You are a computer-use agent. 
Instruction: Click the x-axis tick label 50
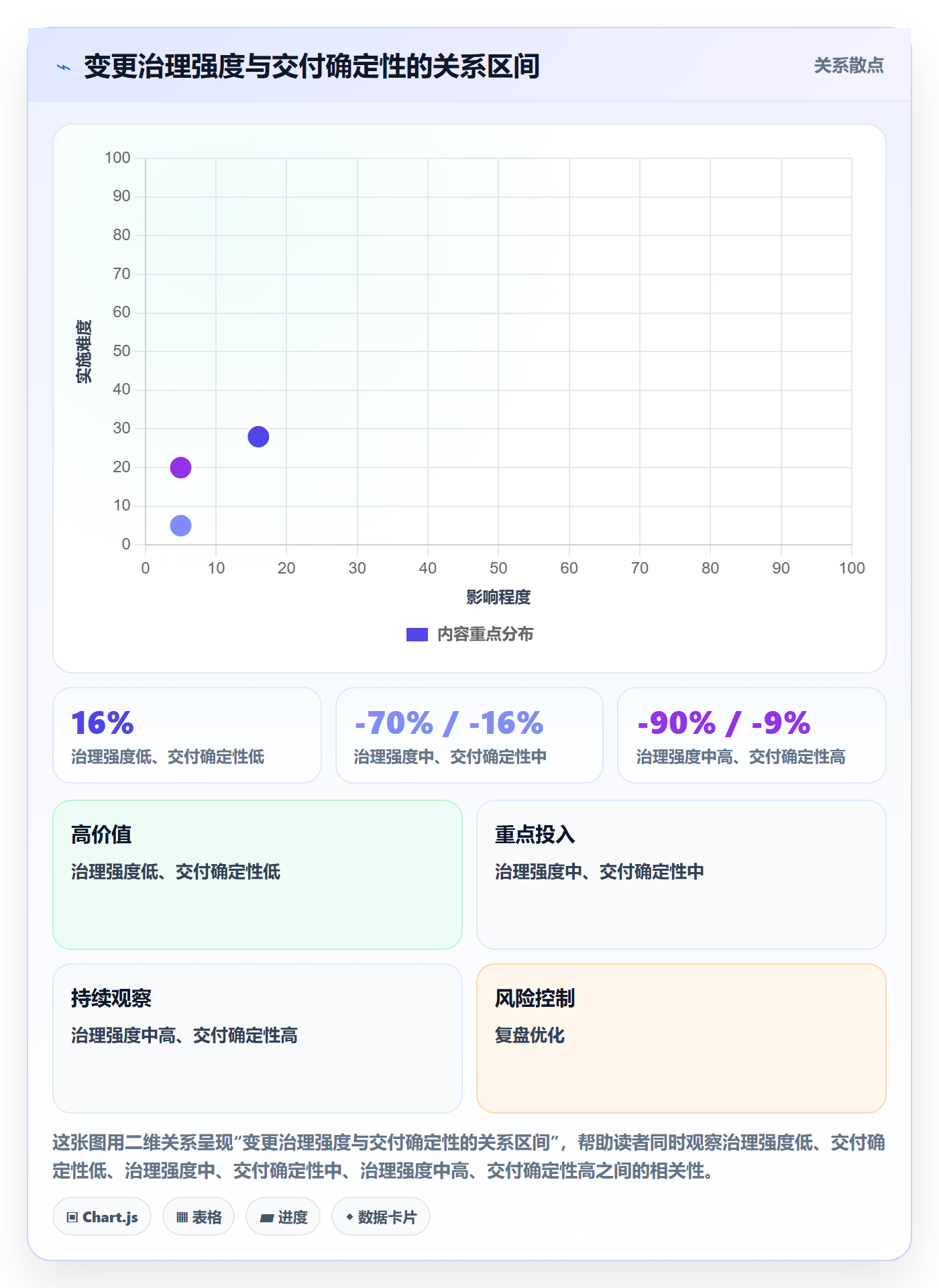tap(498, 569)
